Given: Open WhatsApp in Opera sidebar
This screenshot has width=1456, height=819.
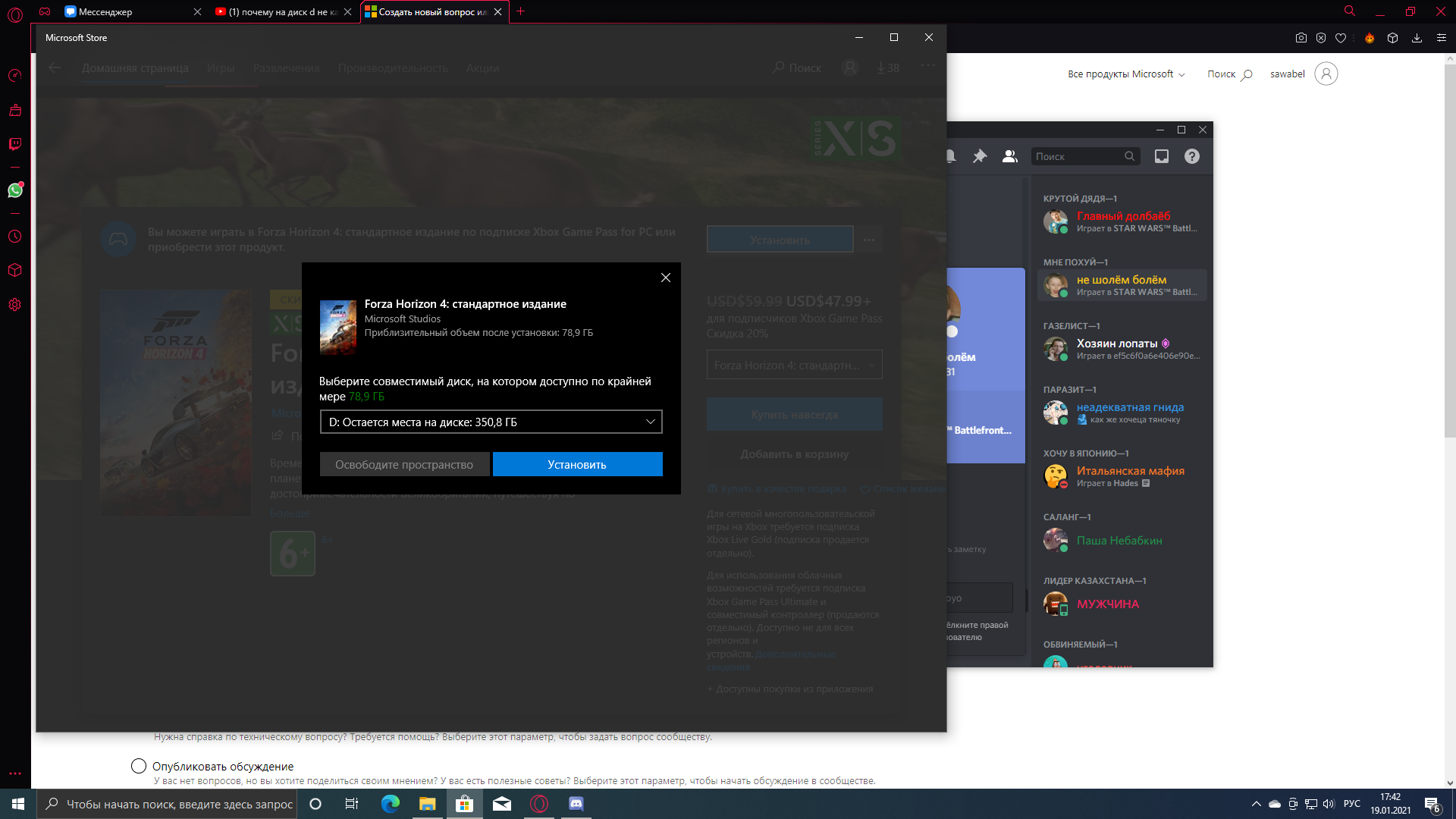Looking at the screenshot, I should (x=14, y=190).
